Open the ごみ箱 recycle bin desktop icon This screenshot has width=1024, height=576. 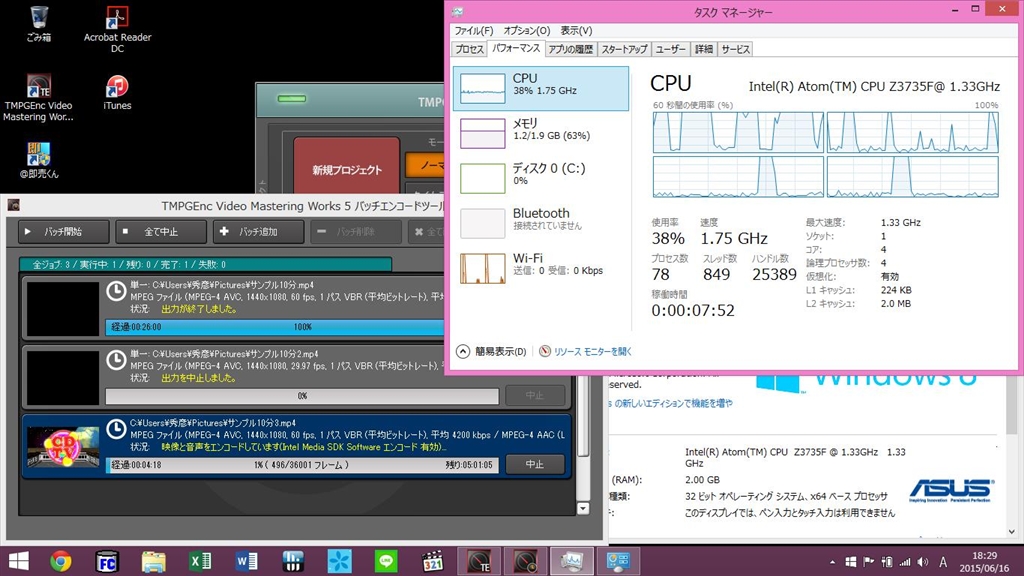39,24
